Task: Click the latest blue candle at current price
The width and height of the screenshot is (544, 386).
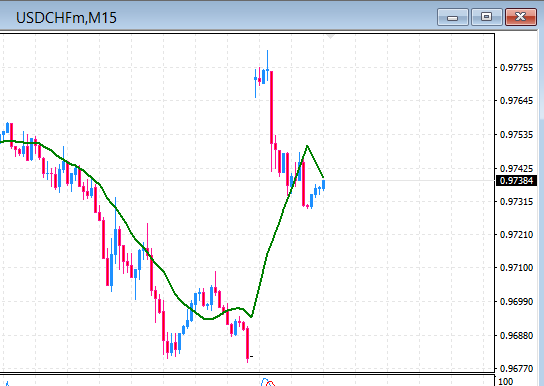Action: 324,185
